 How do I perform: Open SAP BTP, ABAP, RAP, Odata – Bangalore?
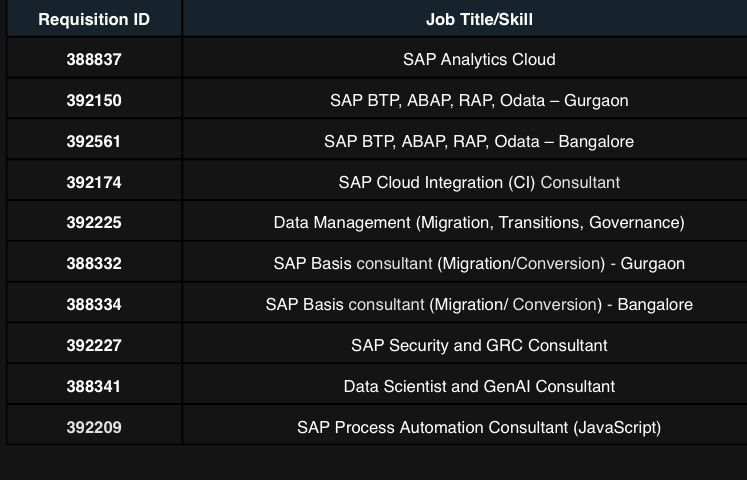pyautogui.click(x=479, y=141)
